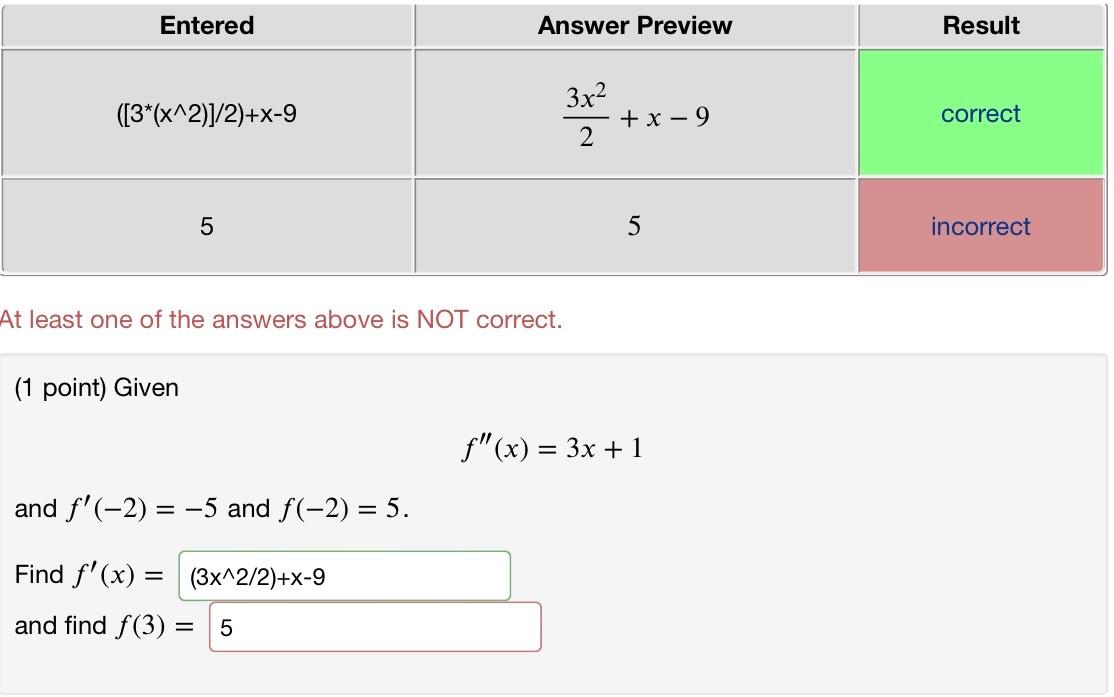
Task: Select the f''(x) = 3x + 1 equation
Action: (x=553, y=447)
